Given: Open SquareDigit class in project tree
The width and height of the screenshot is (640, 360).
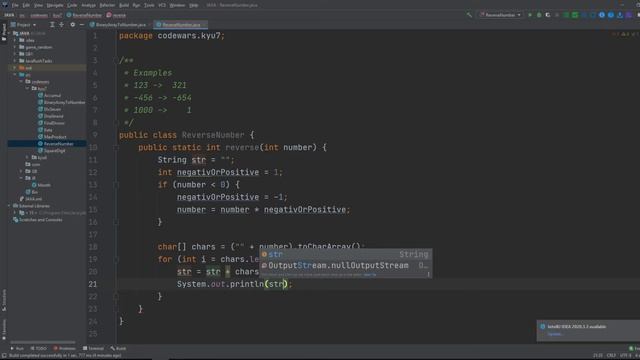Looking at the screenshot, I should (x=51, y=151).
